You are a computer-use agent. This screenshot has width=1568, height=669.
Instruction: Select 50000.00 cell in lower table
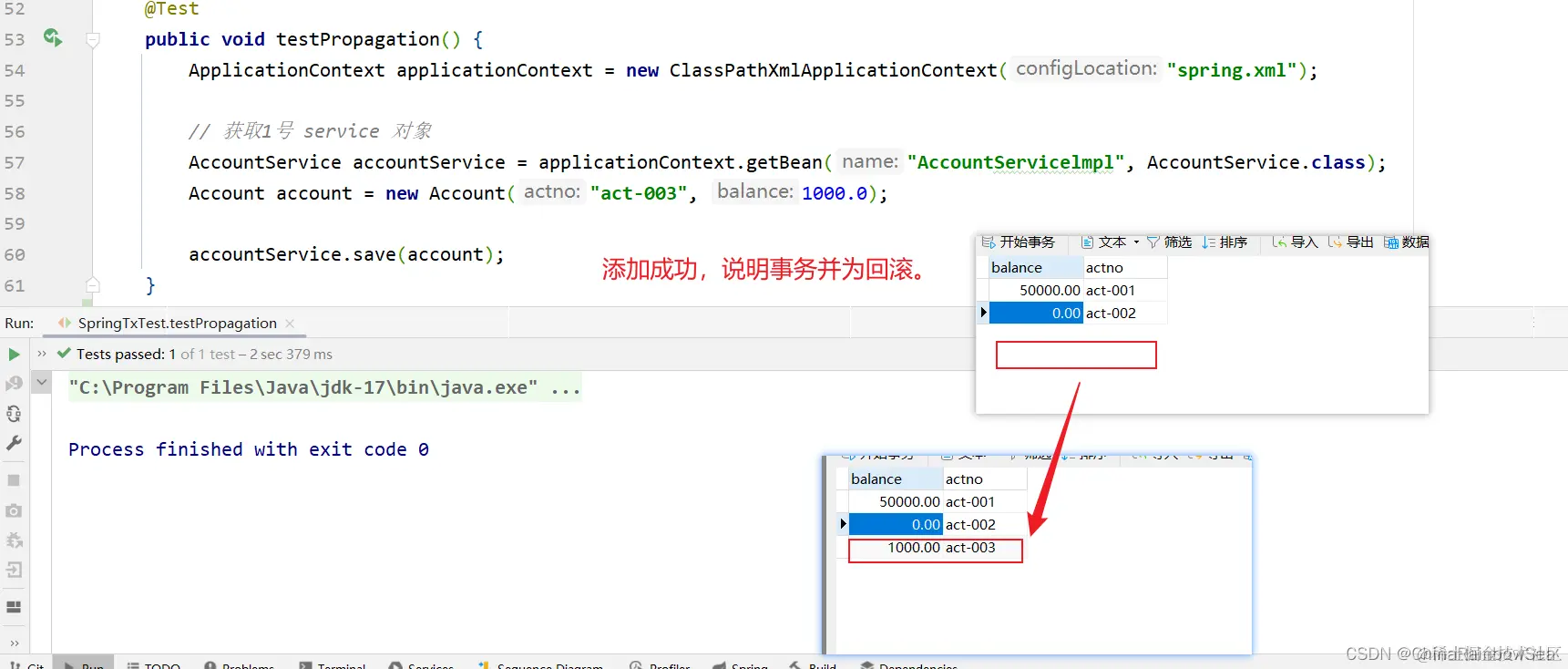(896, 502)
